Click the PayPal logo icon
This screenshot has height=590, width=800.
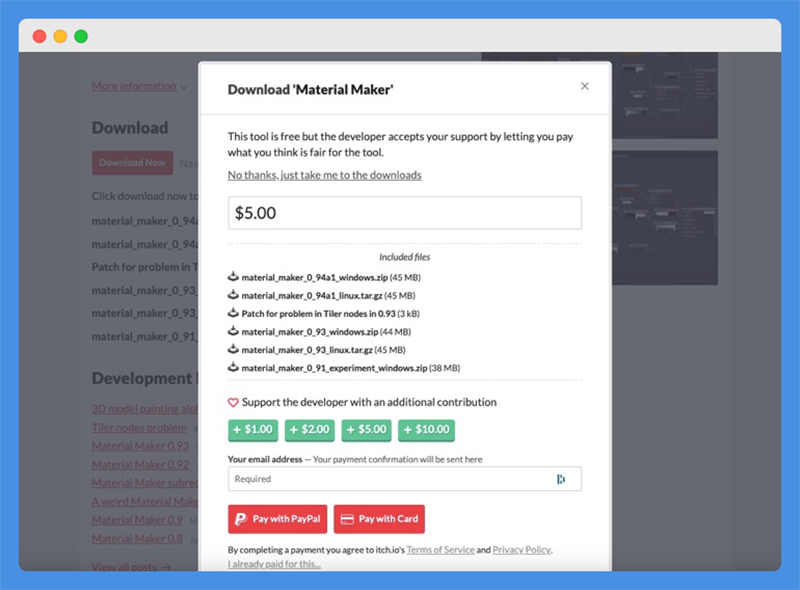(x=240, y=519)
